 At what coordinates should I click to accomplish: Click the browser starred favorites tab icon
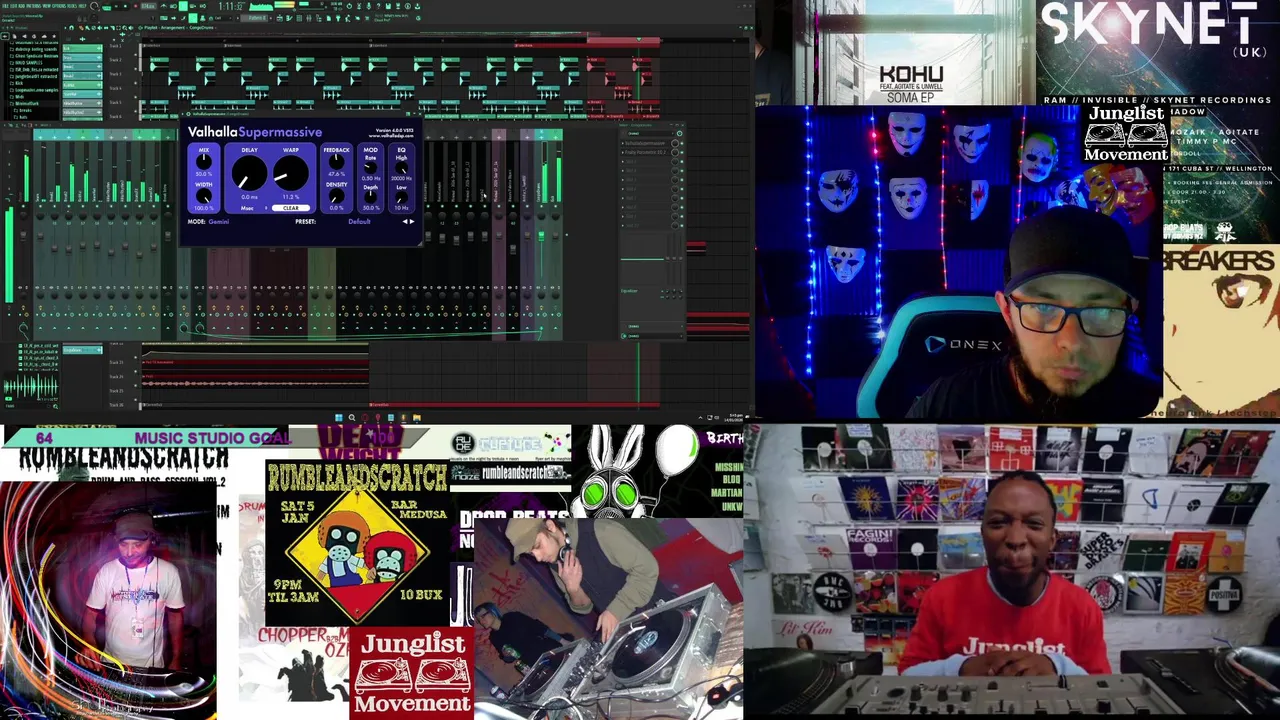coord(54,36)
